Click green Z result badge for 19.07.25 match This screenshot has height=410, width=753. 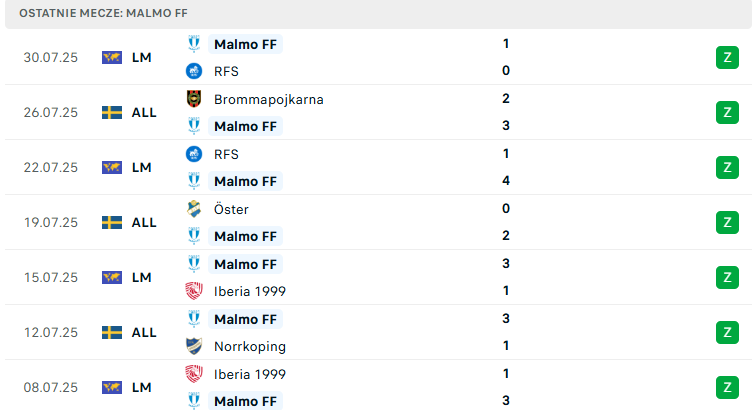727,222
